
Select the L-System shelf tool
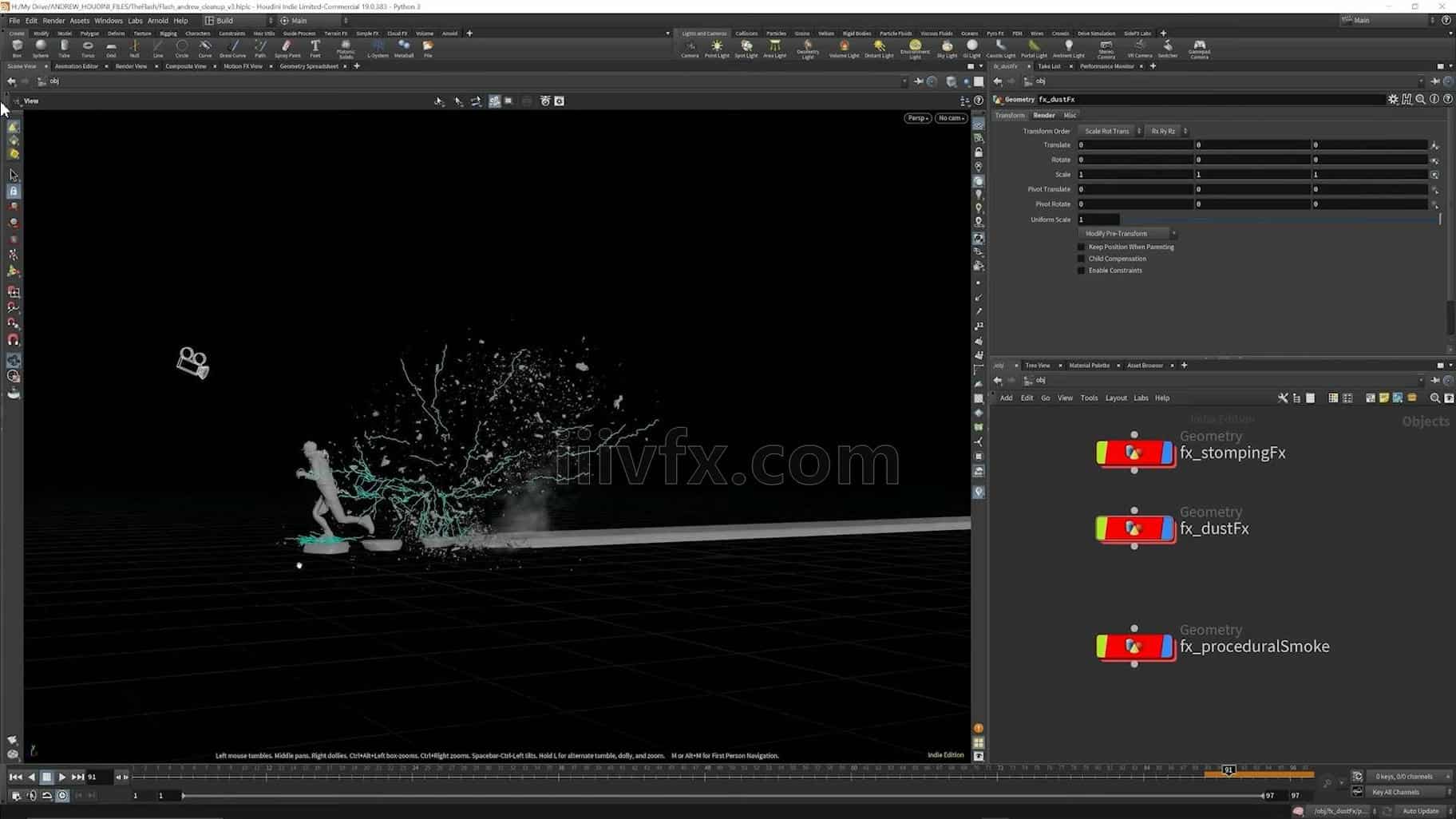(378, 49)
